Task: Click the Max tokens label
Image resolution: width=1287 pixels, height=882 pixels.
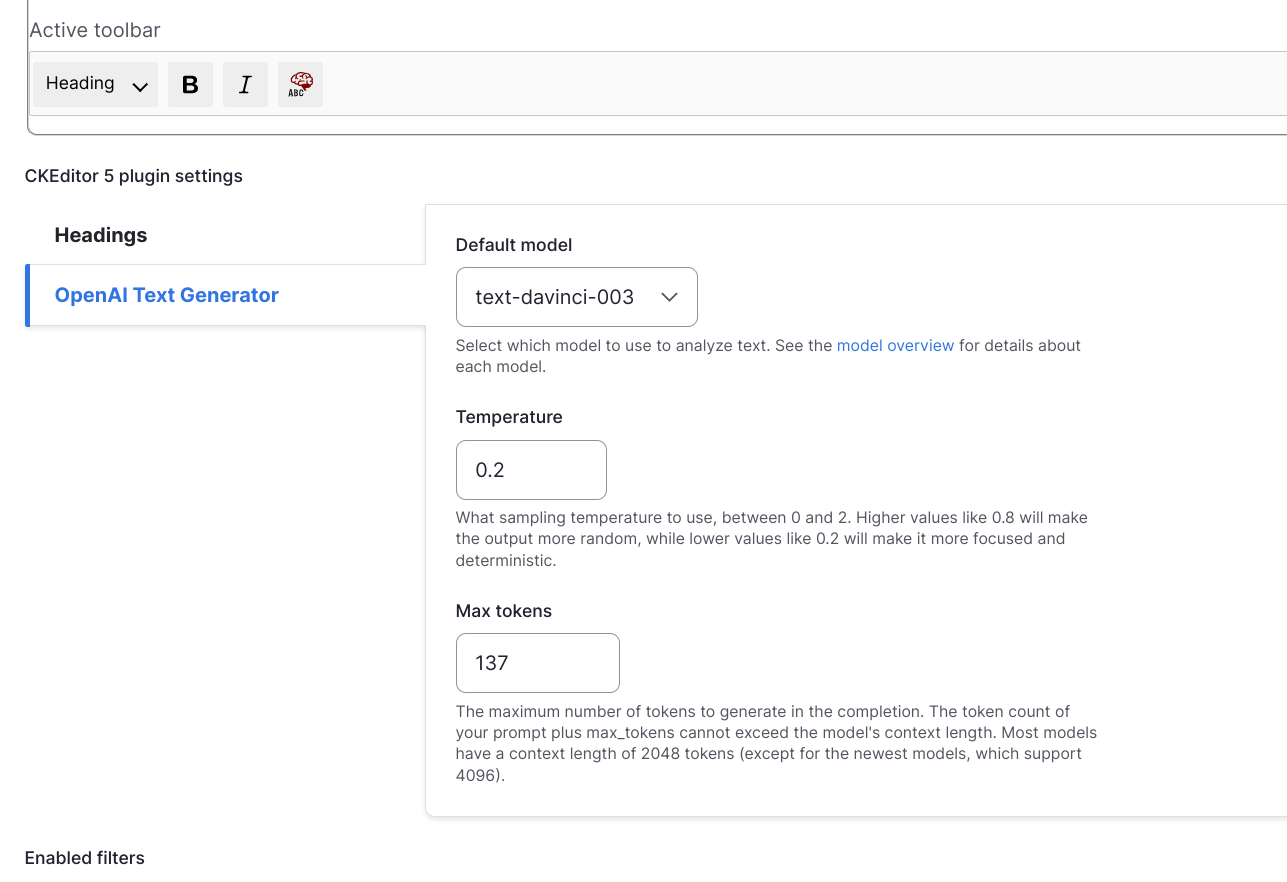Action: pos(504,611)
